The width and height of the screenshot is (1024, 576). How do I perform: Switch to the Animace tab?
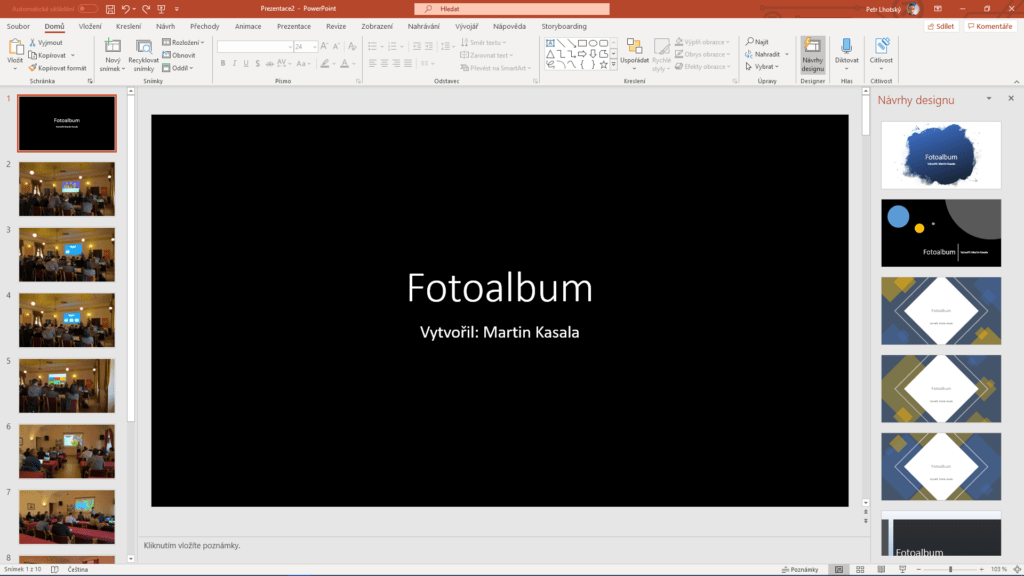coord(248,26)
